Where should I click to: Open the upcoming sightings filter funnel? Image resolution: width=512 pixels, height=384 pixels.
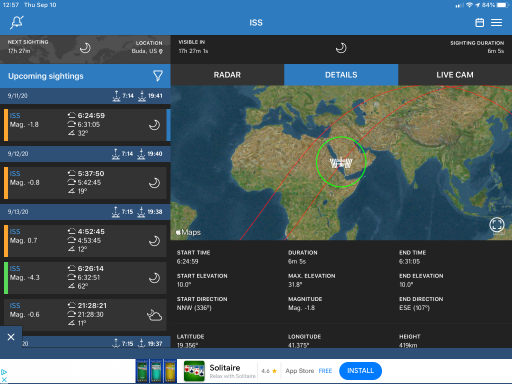click(158, 76)
